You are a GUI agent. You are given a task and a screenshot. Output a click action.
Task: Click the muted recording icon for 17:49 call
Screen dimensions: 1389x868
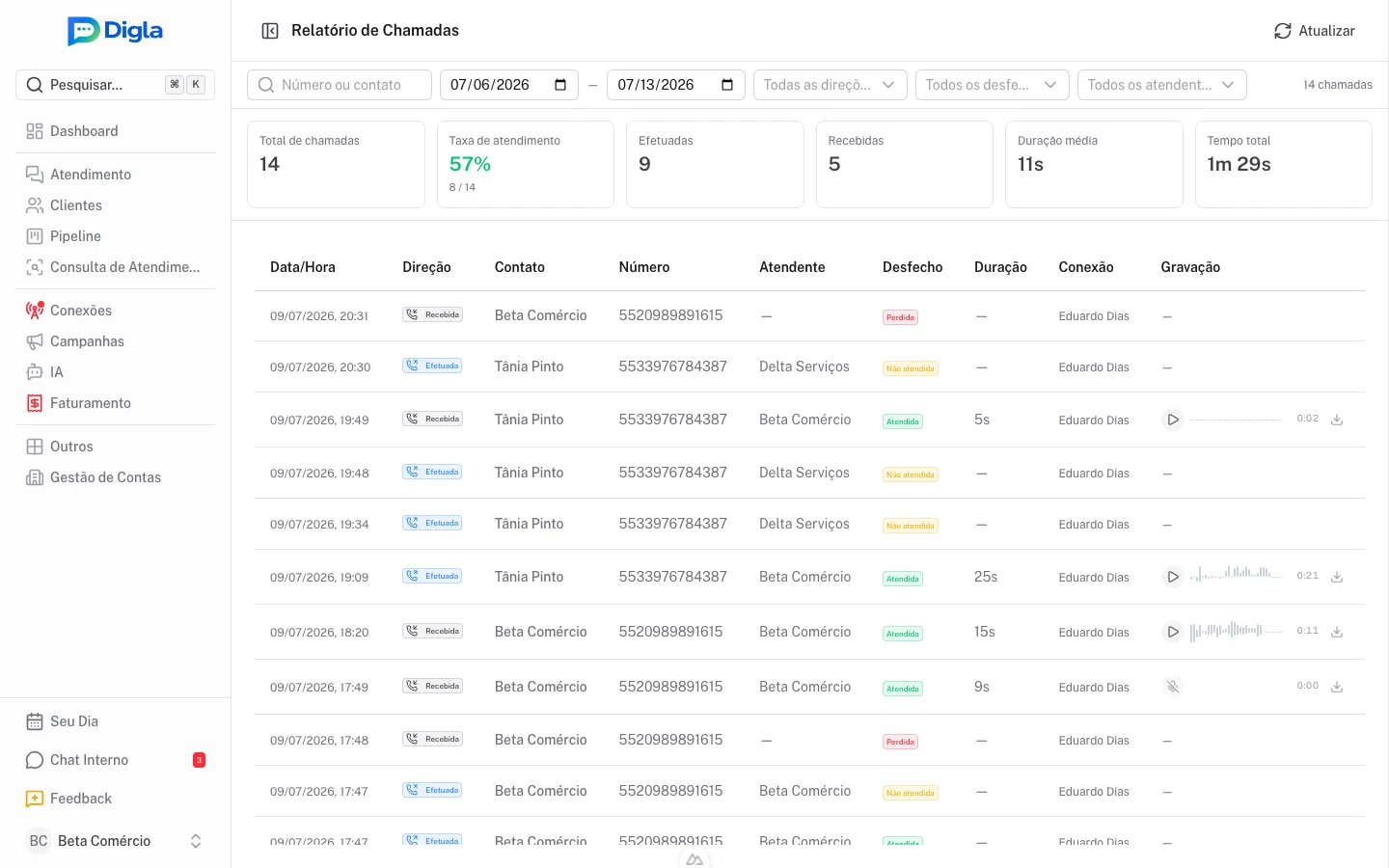[x=1173, y=687]
